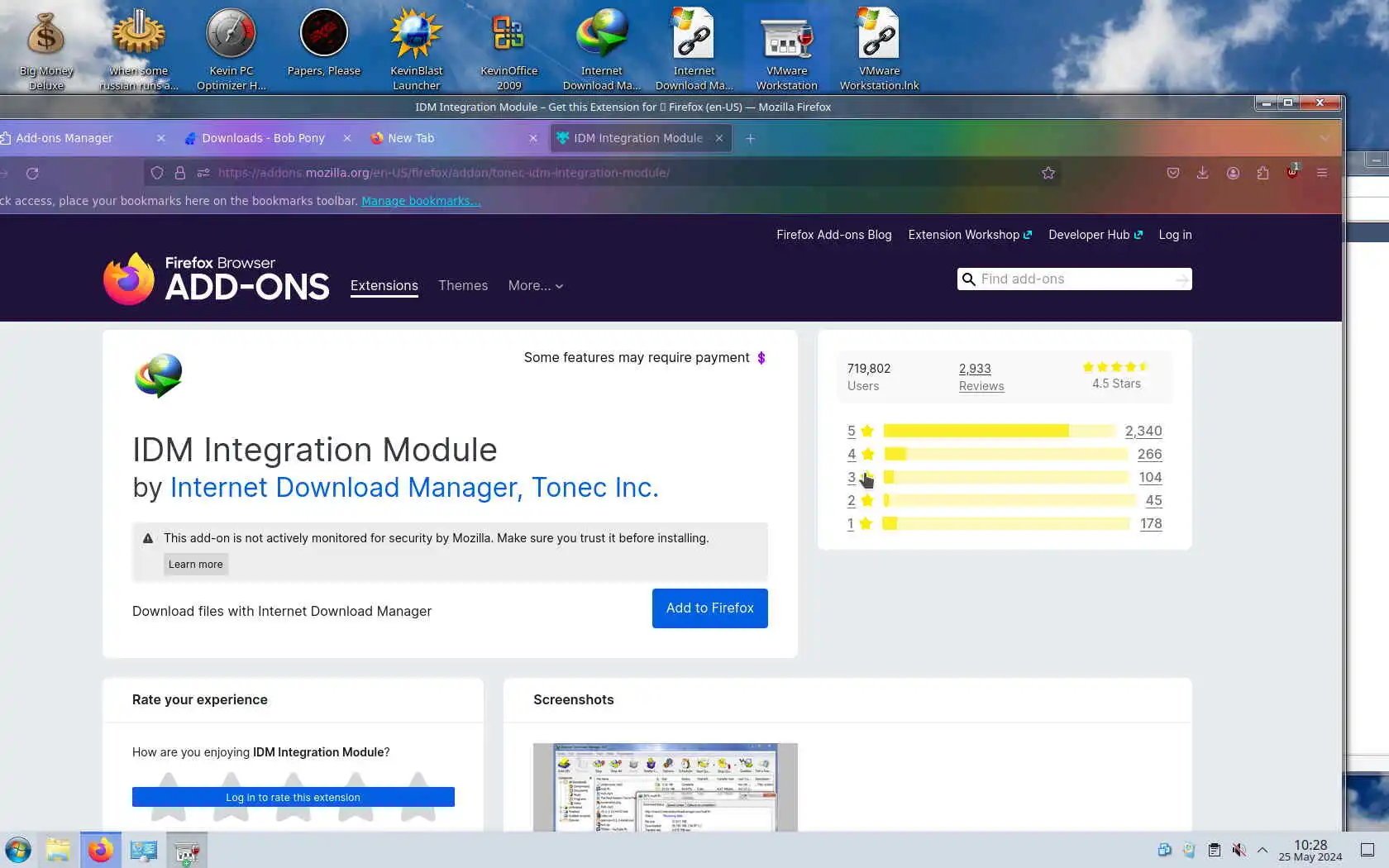Open the Firefox Add-ons Blog link

pyautogui.click(x=834, y=235)
